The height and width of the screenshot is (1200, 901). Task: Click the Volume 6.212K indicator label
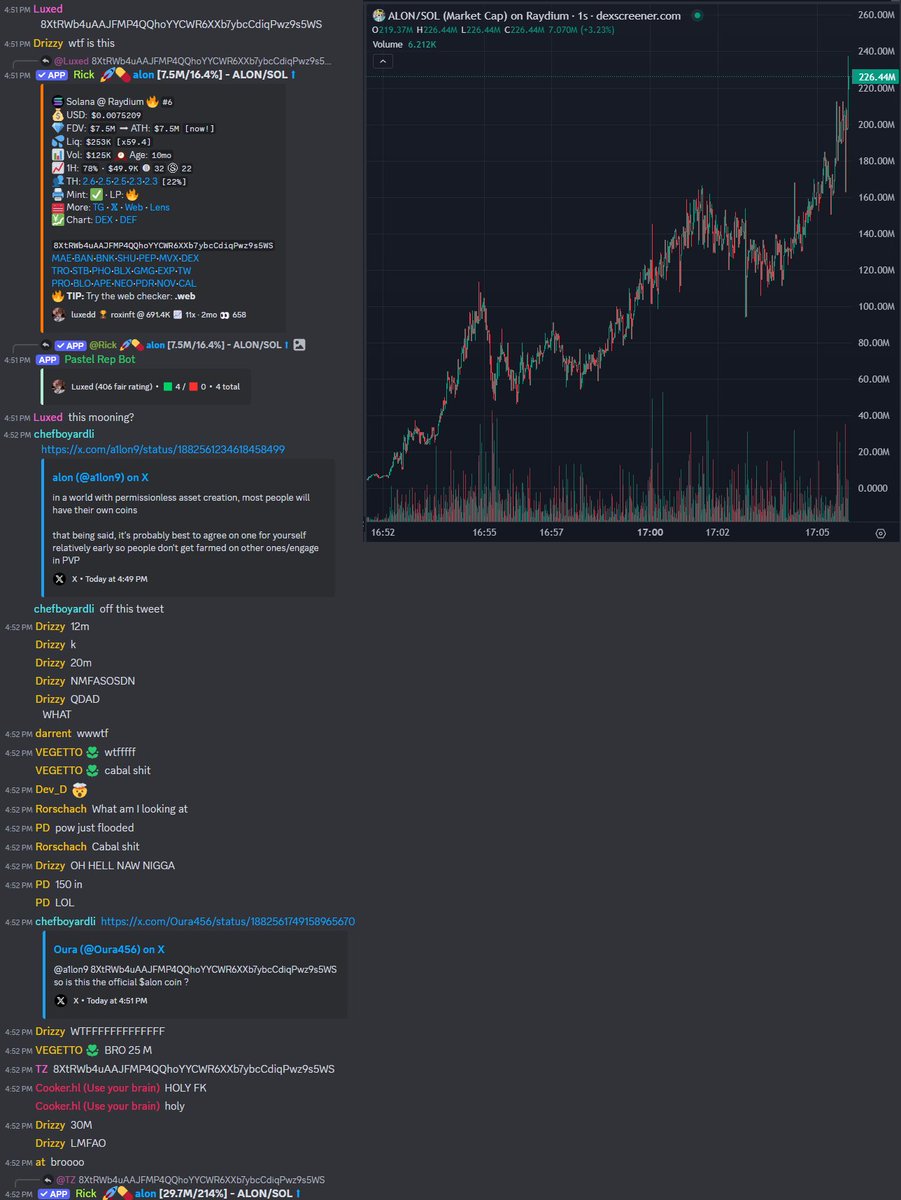pos(402,44)
